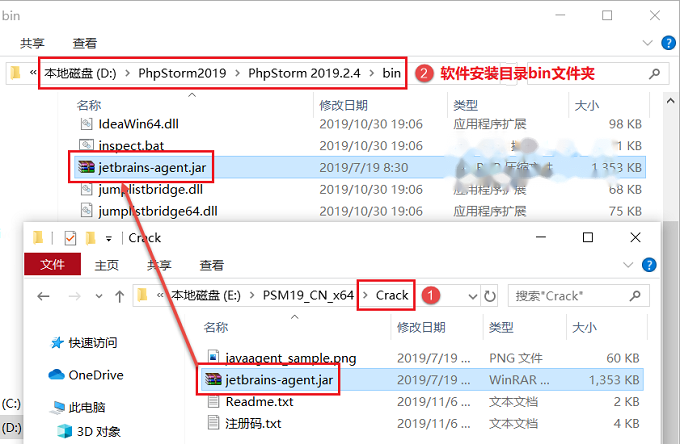Viewport: 680px width, 444px height.
Task: Click the New Folder icon in quick access toolbar
Action: (x=91, y=238)
